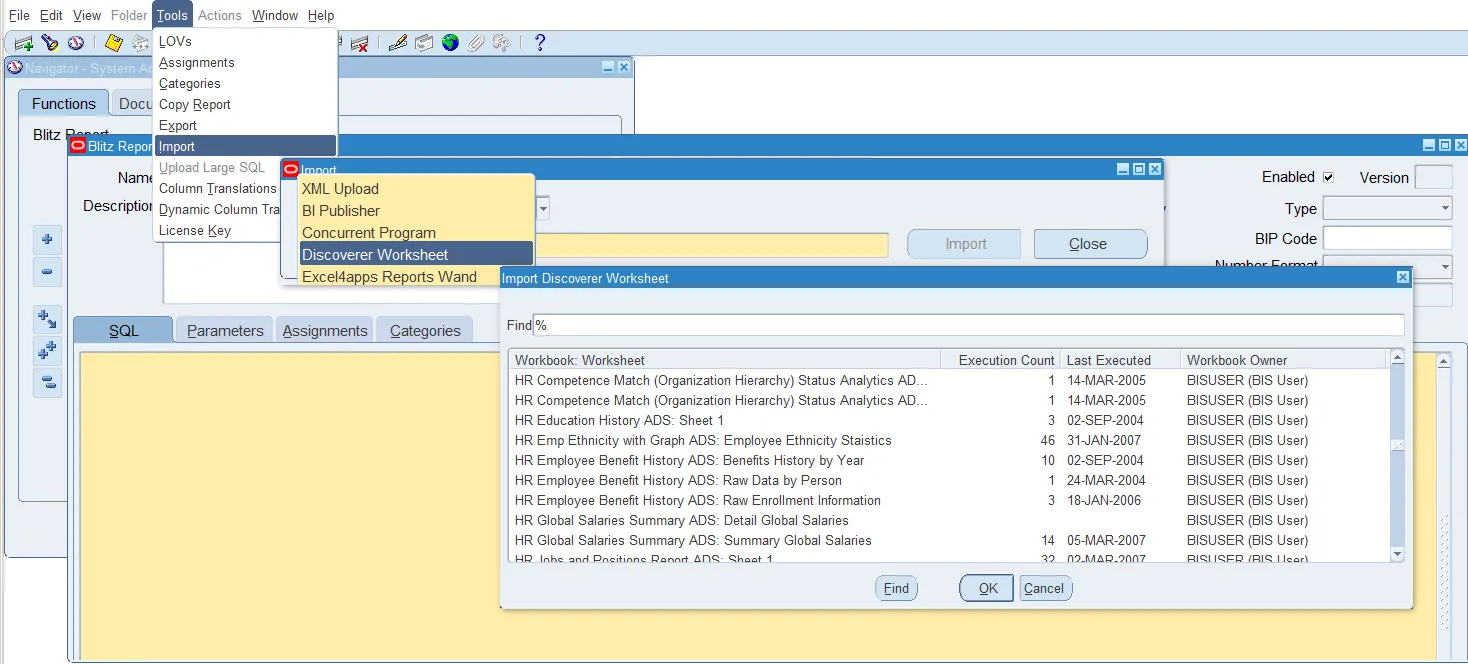1468x664 pixels.
Task: Select Excel4apps Reports Wand option
Action: pyautogui.click(x=399, y=276)
